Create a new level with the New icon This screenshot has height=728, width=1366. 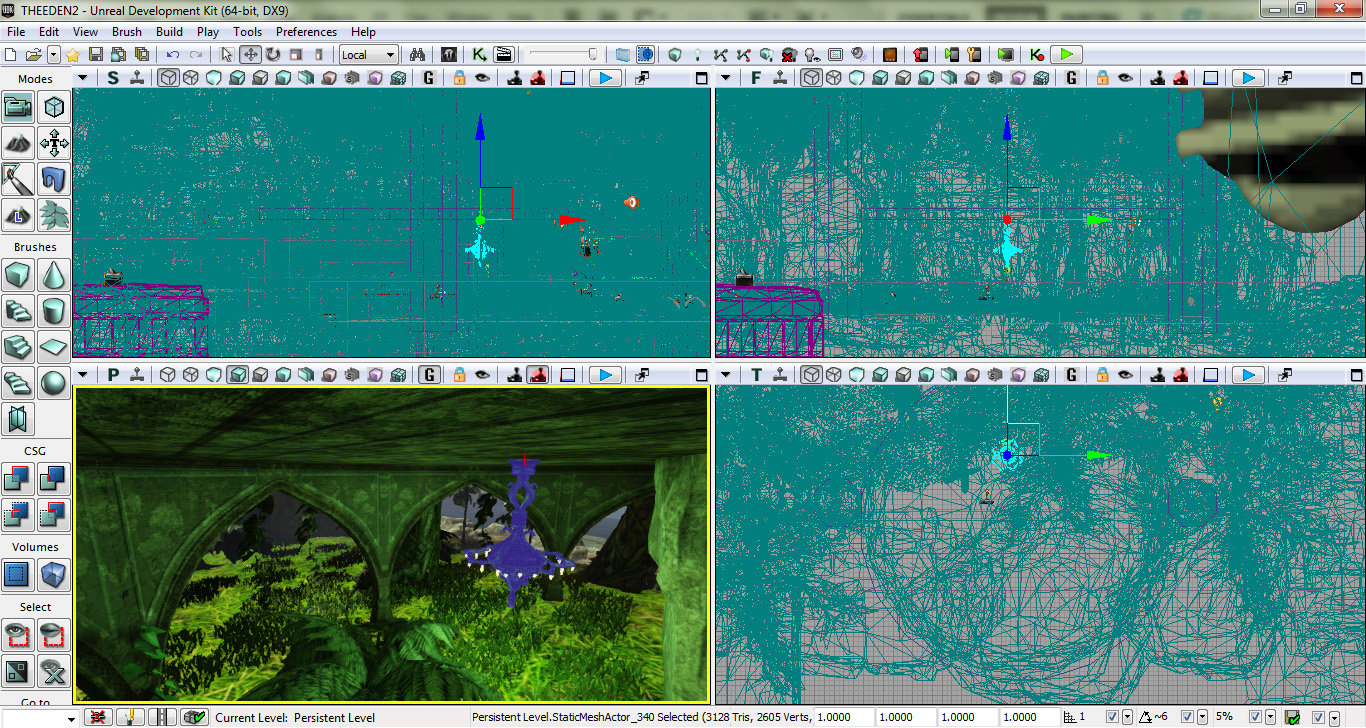[x=12, y=54]
